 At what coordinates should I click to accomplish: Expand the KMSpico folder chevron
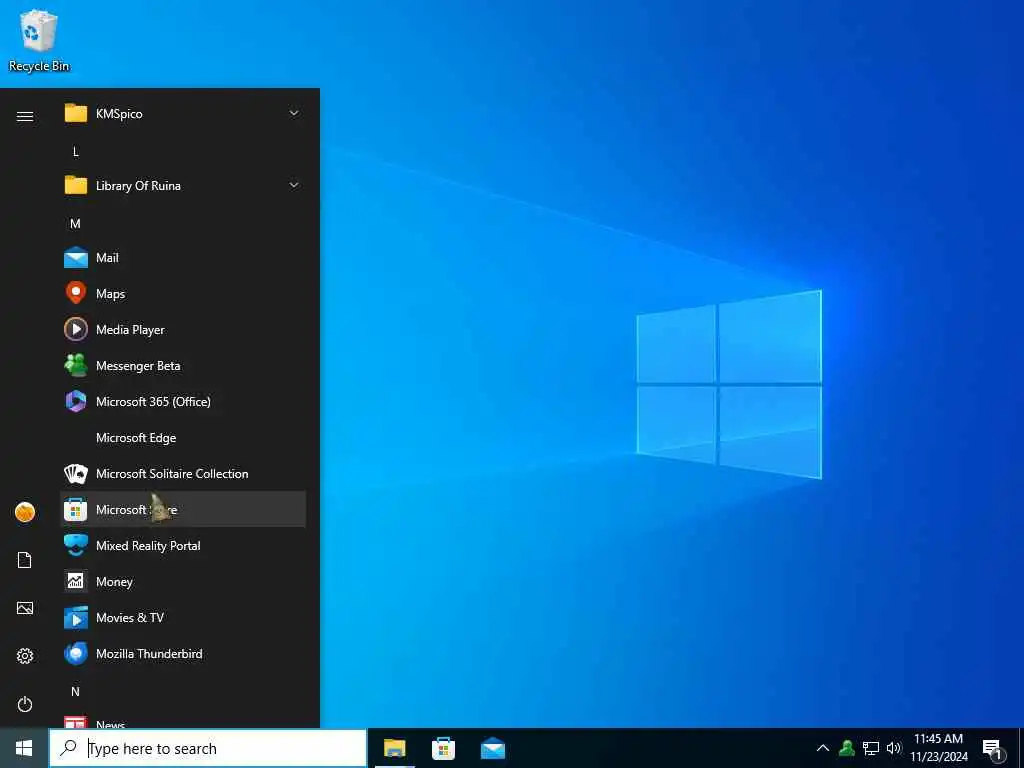click(x=294, y=113)
